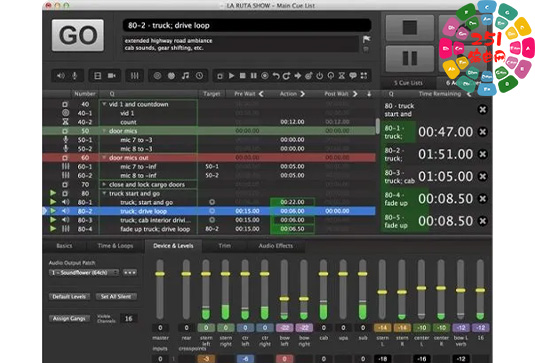
Task: Add a new OSC cue (concentric circles icon)
Action: coord(157,76)
